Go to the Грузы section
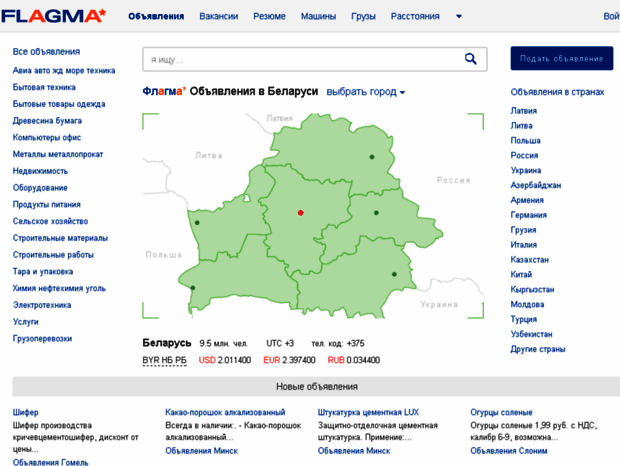The image size is (620, 466). [x=363, y=17]
